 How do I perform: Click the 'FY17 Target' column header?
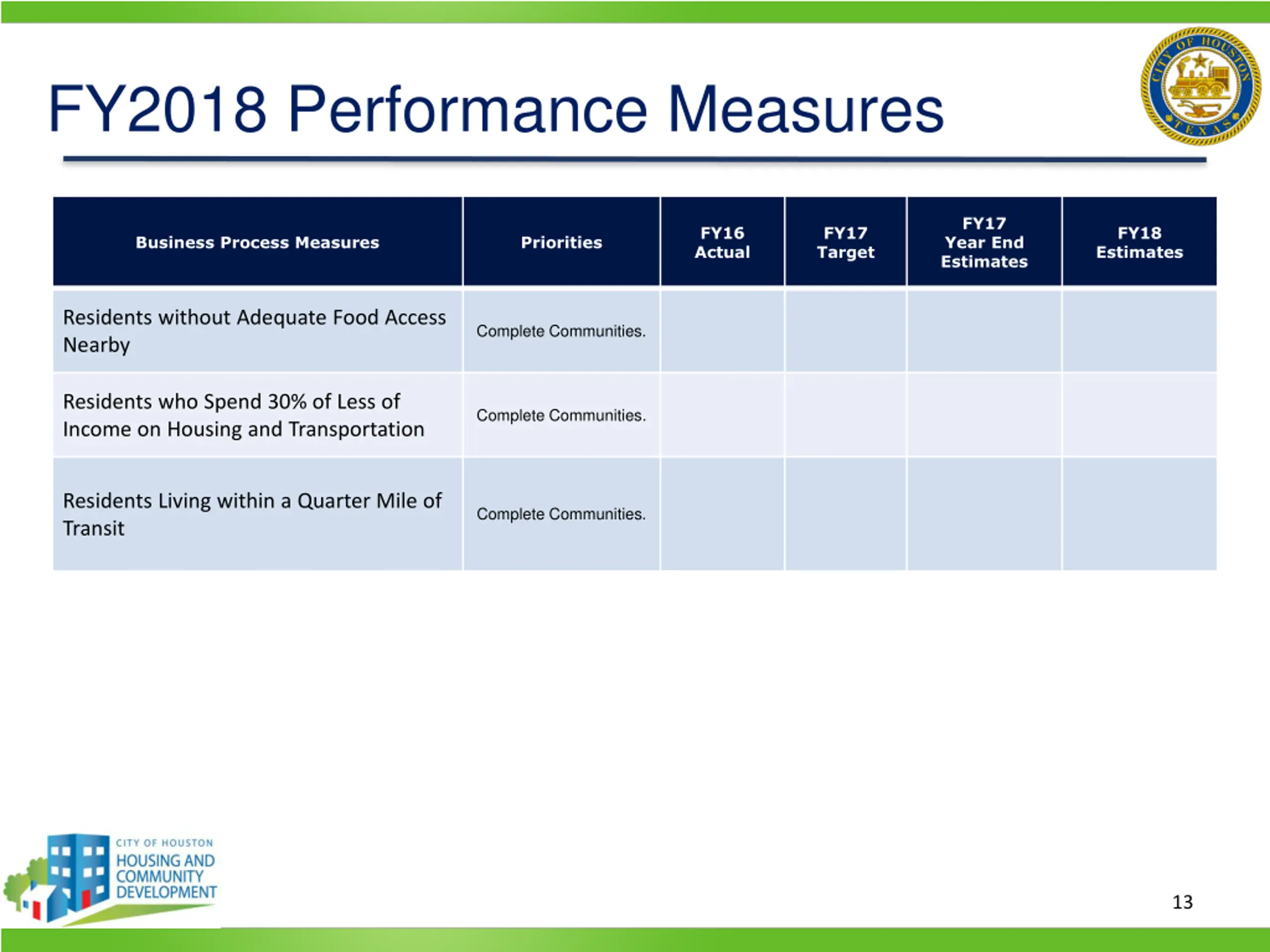pos(846,241)
